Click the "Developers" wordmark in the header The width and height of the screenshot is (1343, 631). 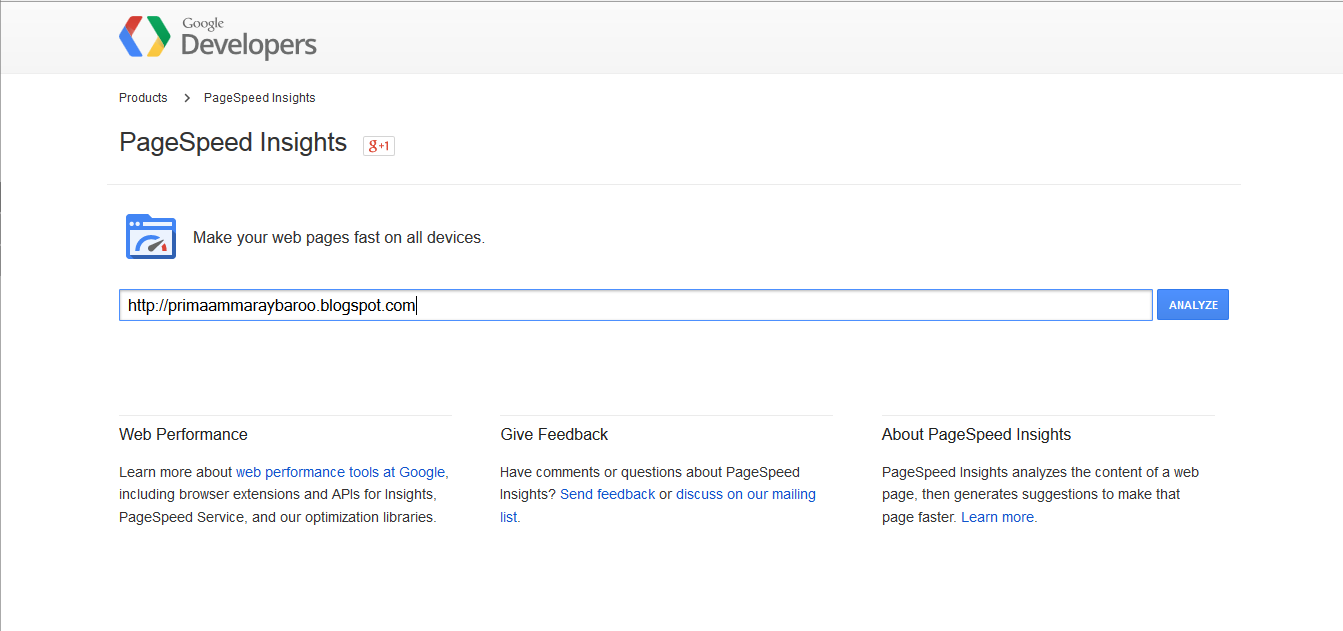[248, 45]
